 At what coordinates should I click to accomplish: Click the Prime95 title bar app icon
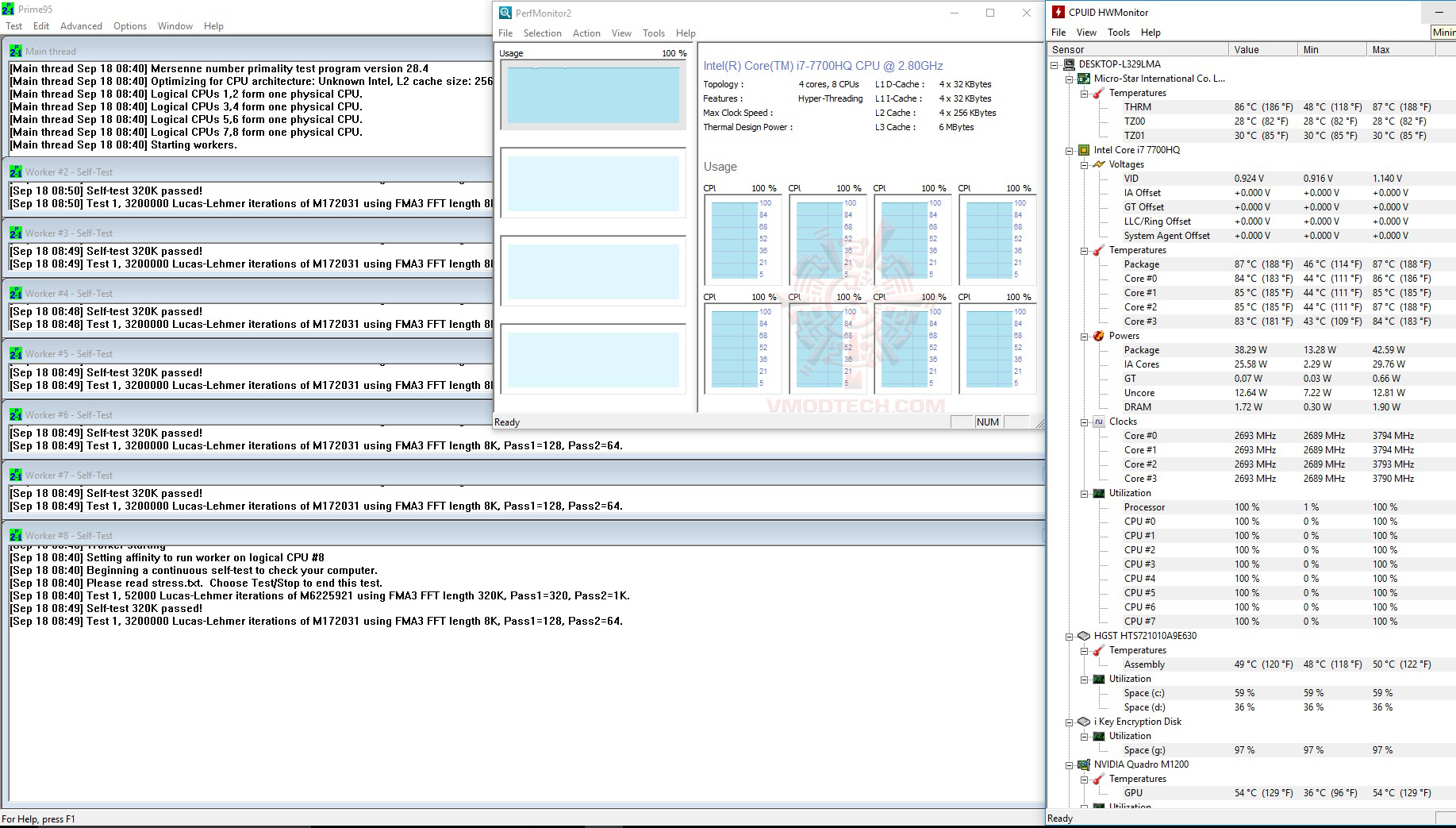click(8, 10)
